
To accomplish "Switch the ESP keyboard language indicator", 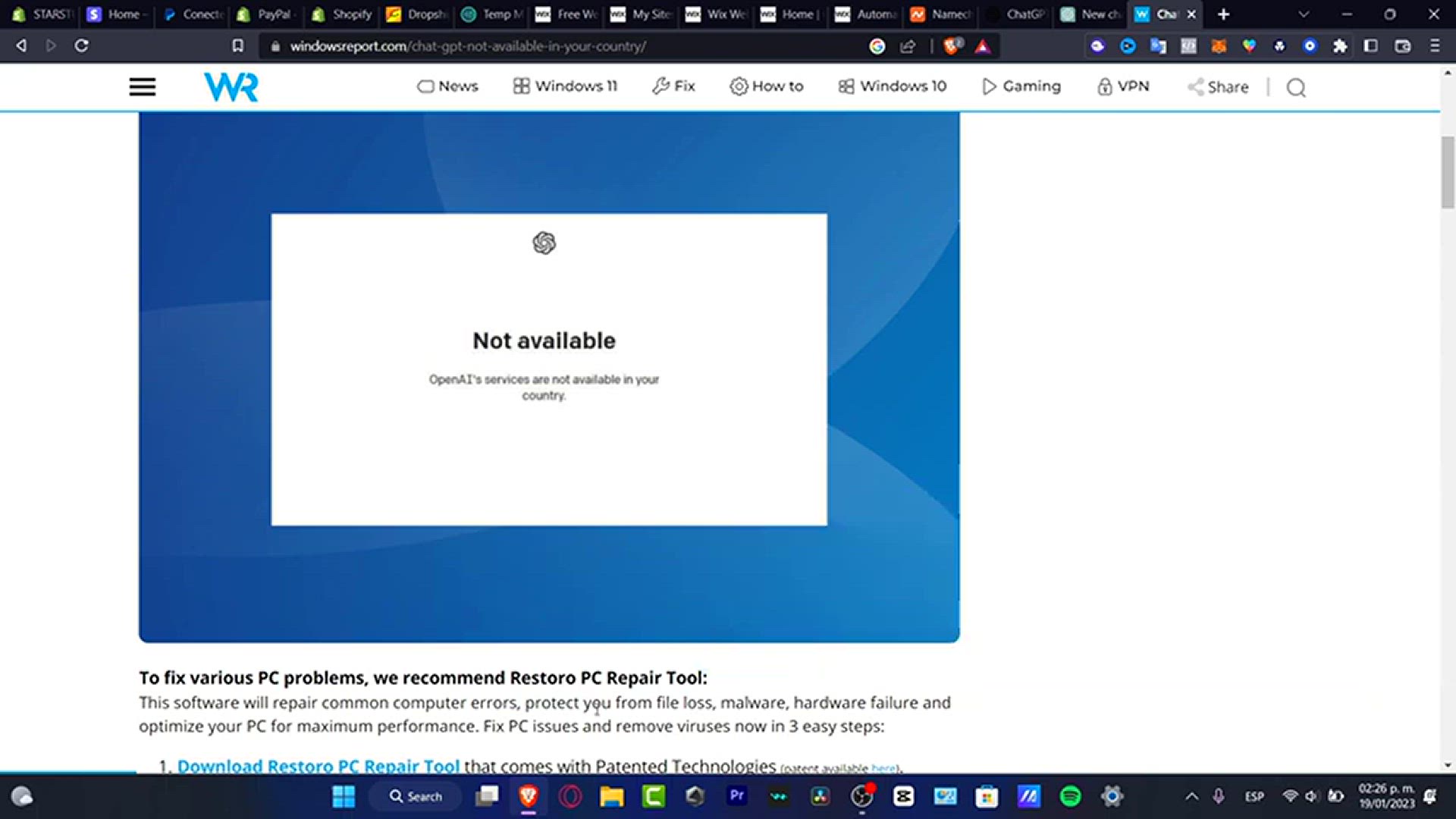I will coord(1254,796).
